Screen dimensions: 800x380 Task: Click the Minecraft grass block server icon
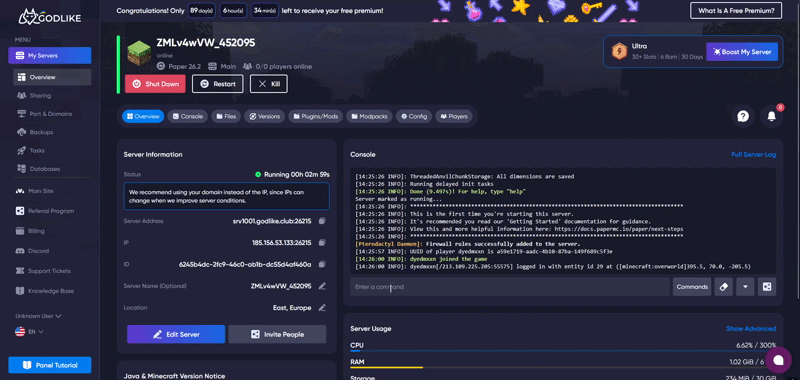pyautogui.click(x=139, y=54)
